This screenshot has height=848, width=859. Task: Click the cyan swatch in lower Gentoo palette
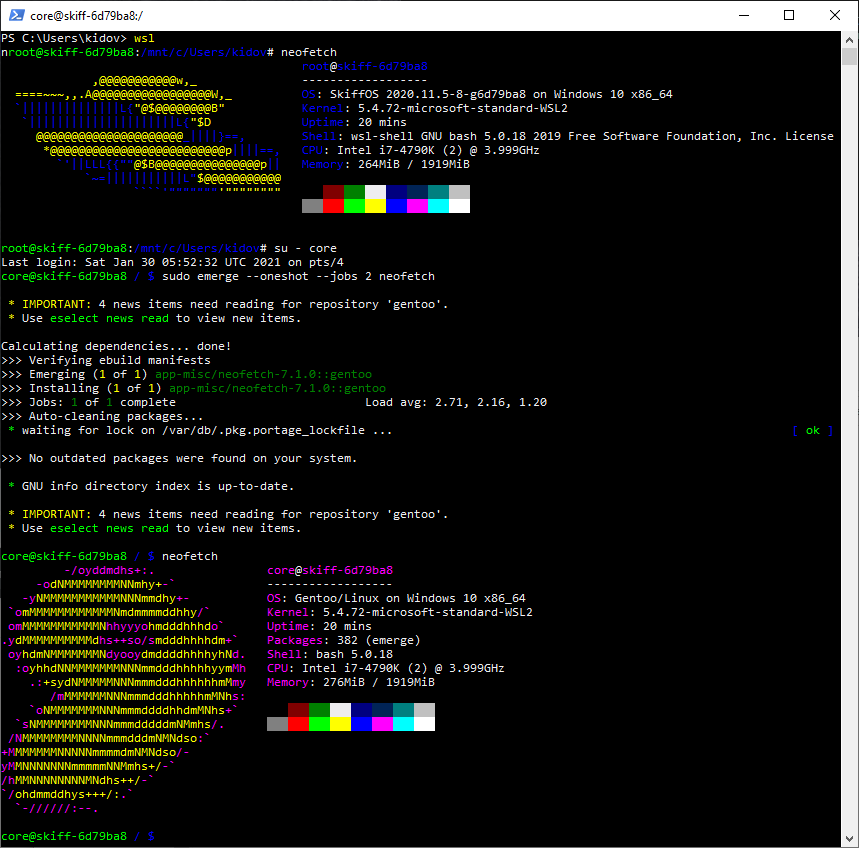[403, 724]
